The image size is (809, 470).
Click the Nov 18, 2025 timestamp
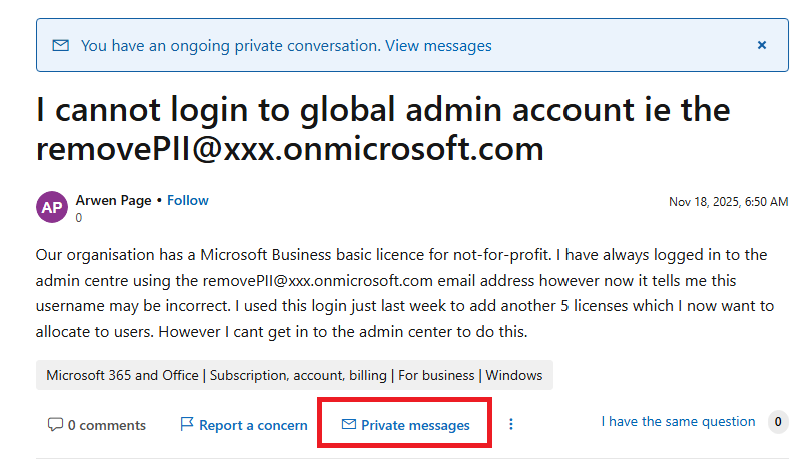point(728,201)
